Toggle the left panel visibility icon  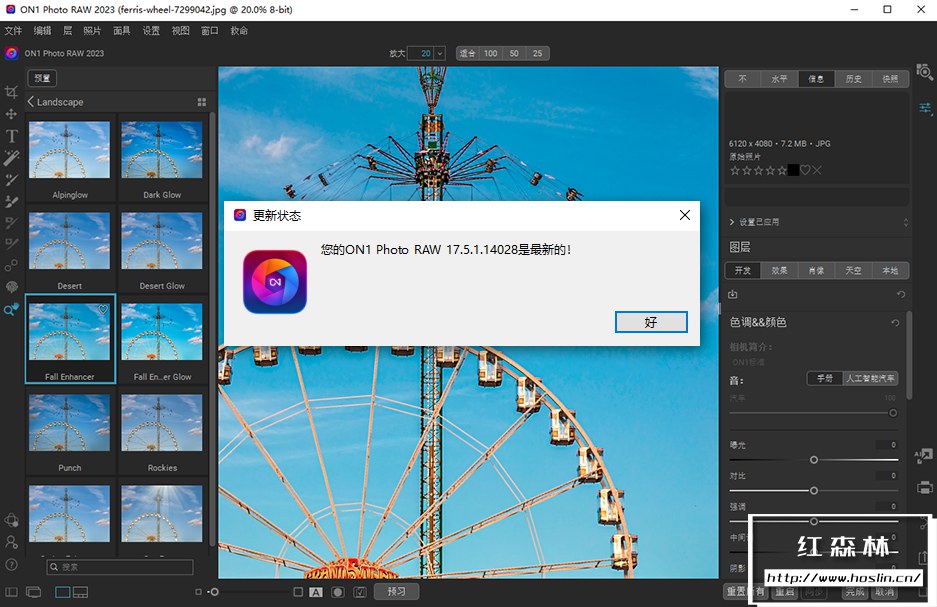pyautogui.click(x=11, y=592)
